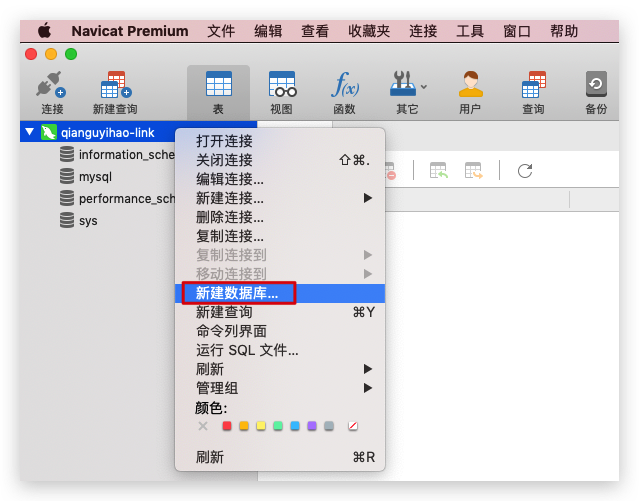Image resolution: width=639 pixels, height=501 pixels.
Task: Pick the purple color swatch
Action: pos(312,426)
